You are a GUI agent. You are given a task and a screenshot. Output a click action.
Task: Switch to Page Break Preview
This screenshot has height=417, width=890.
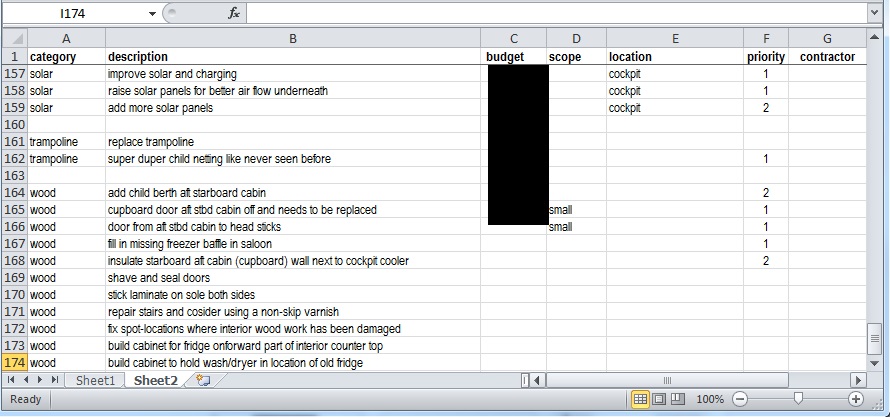tap(677, 399)
